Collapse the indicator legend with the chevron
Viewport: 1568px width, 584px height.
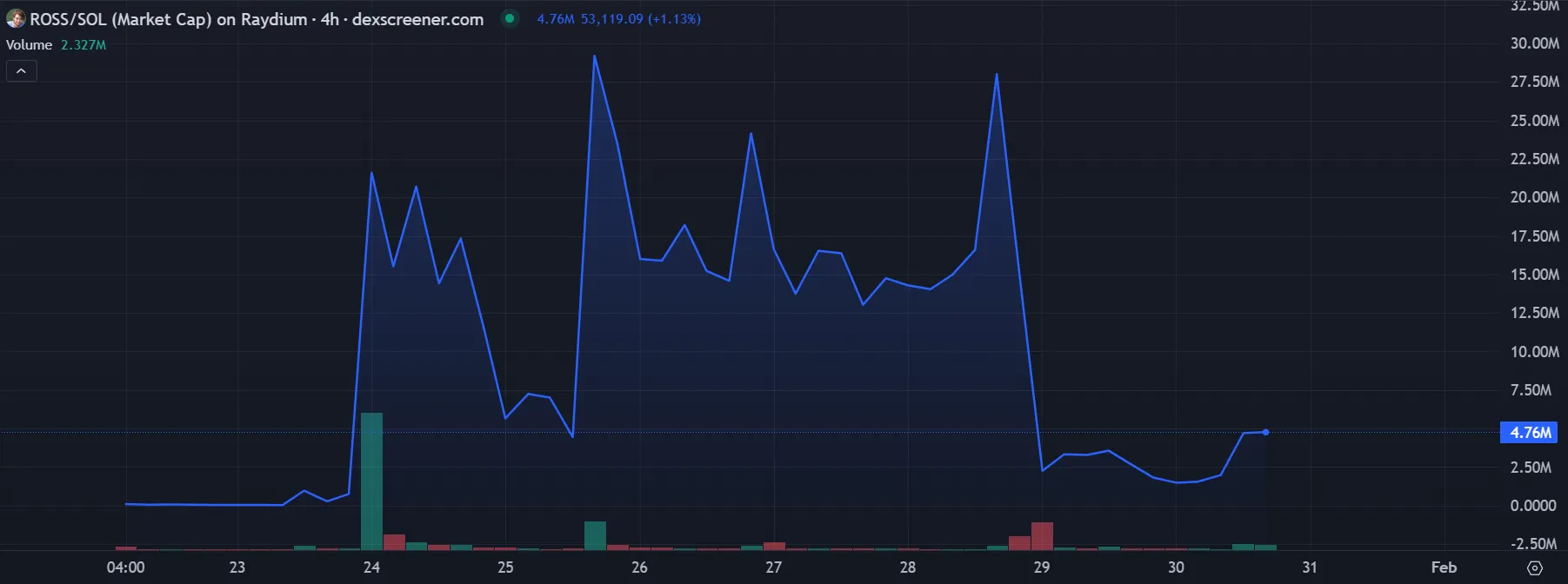pyautogui.click(x=22, y=71)
